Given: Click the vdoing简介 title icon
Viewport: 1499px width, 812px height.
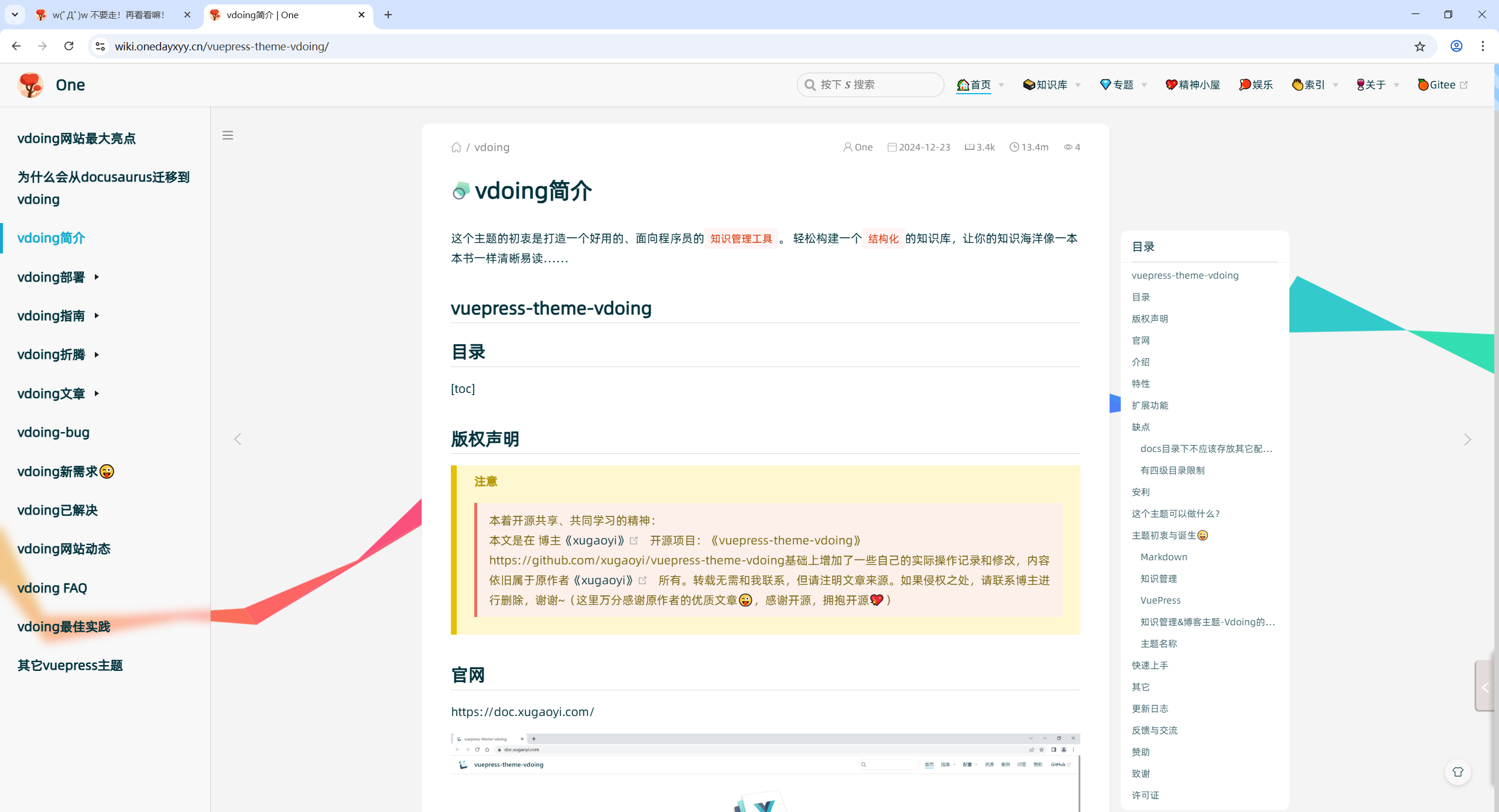Looking at the screenshot, I should [461, 191].
